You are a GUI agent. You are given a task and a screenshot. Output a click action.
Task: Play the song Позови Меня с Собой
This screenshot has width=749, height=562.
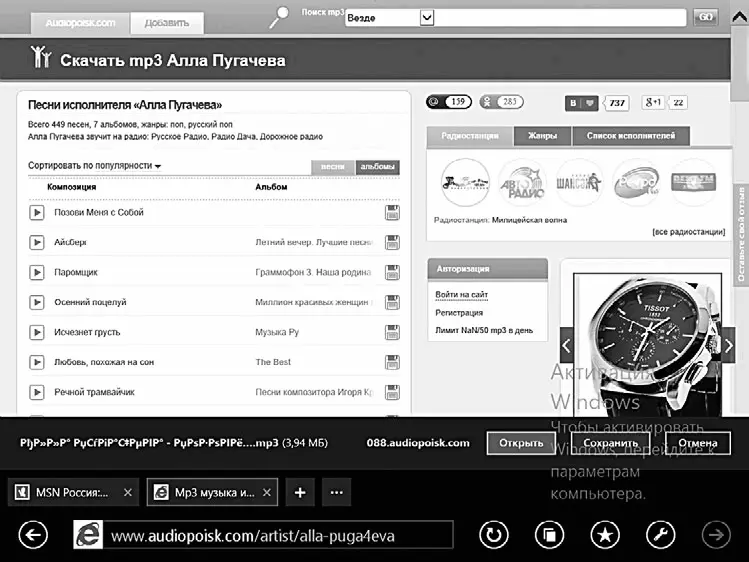[x=37, y=212]
